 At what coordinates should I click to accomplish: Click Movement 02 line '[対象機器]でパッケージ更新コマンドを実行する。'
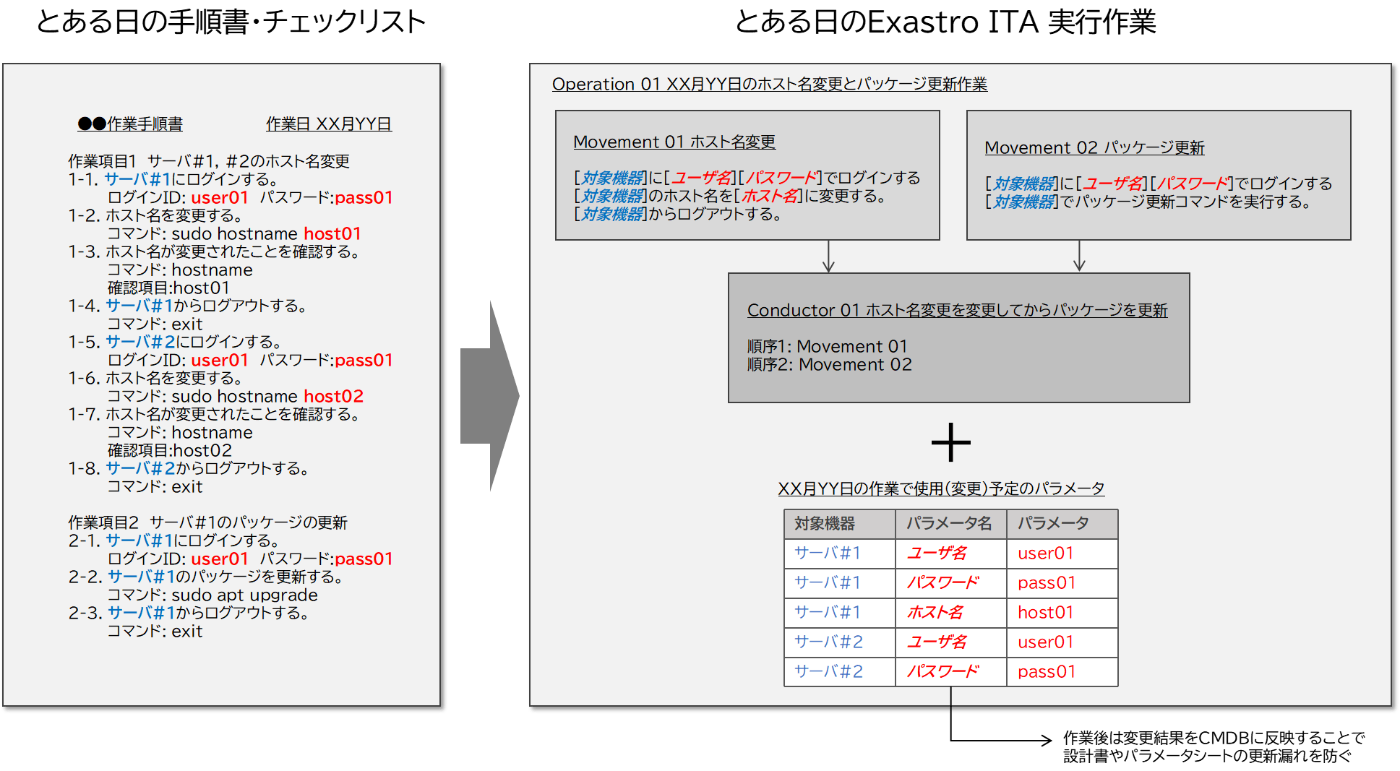1148,202
